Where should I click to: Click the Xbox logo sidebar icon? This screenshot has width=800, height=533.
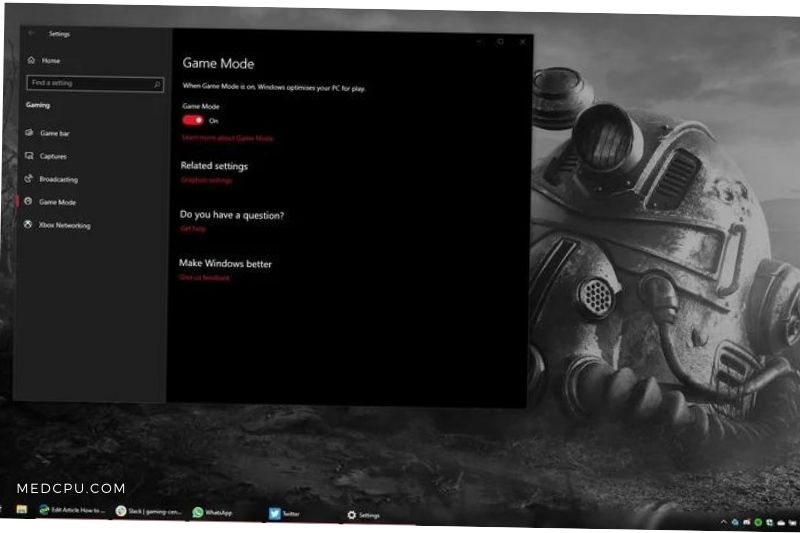[x=28, y=224]
